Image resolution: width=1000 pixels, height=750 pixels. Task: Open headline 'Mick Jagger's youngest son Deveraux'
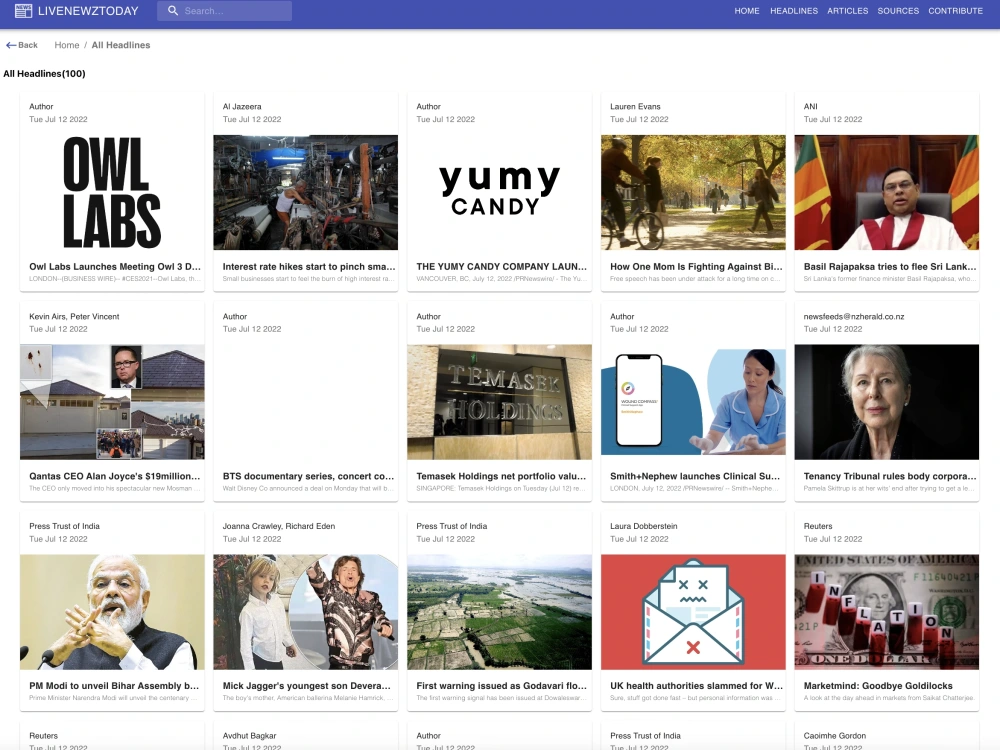click(x=306, y=686)
